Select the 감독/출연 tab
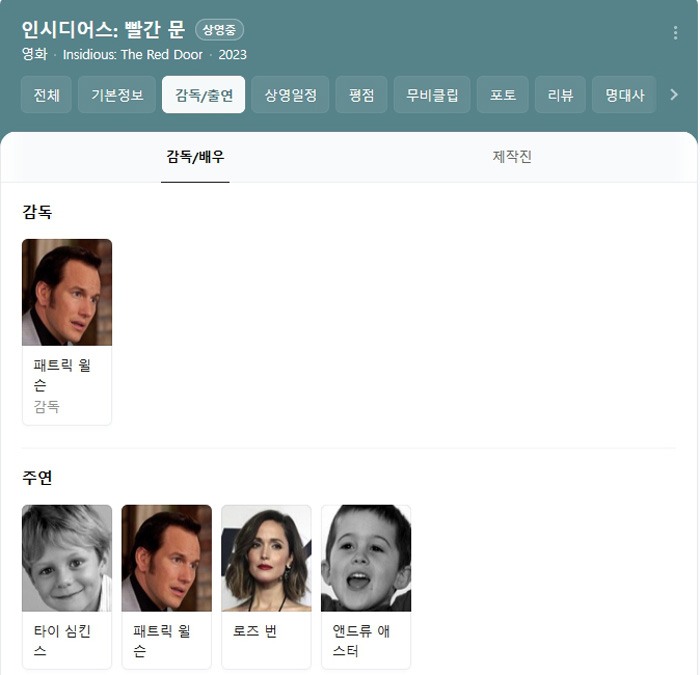The height and width of the screenshot is (675, 700). [204, 95]
